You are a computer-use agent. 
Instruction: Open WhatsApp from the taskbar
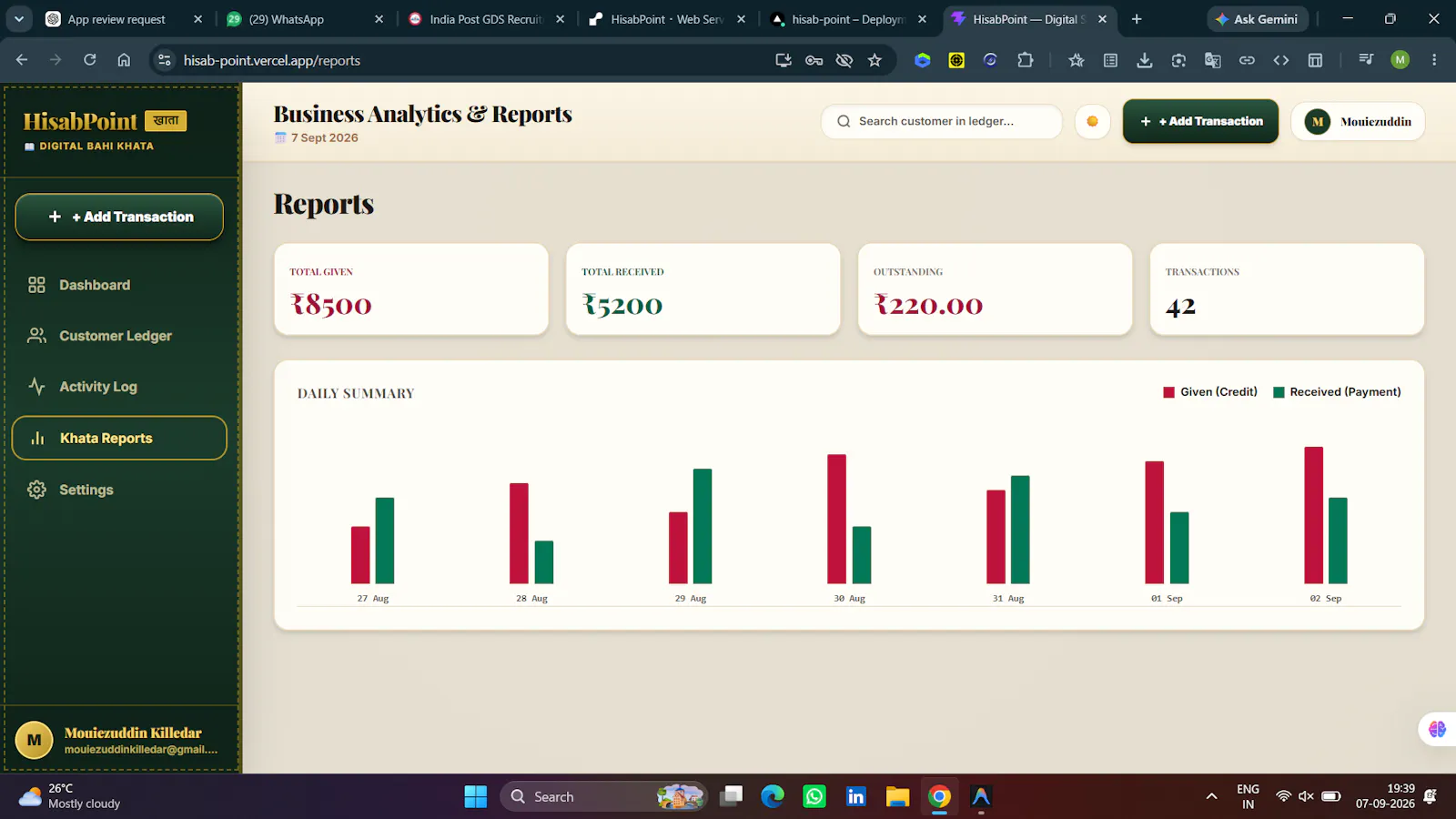pyautogui.click(x=814, y=796)
